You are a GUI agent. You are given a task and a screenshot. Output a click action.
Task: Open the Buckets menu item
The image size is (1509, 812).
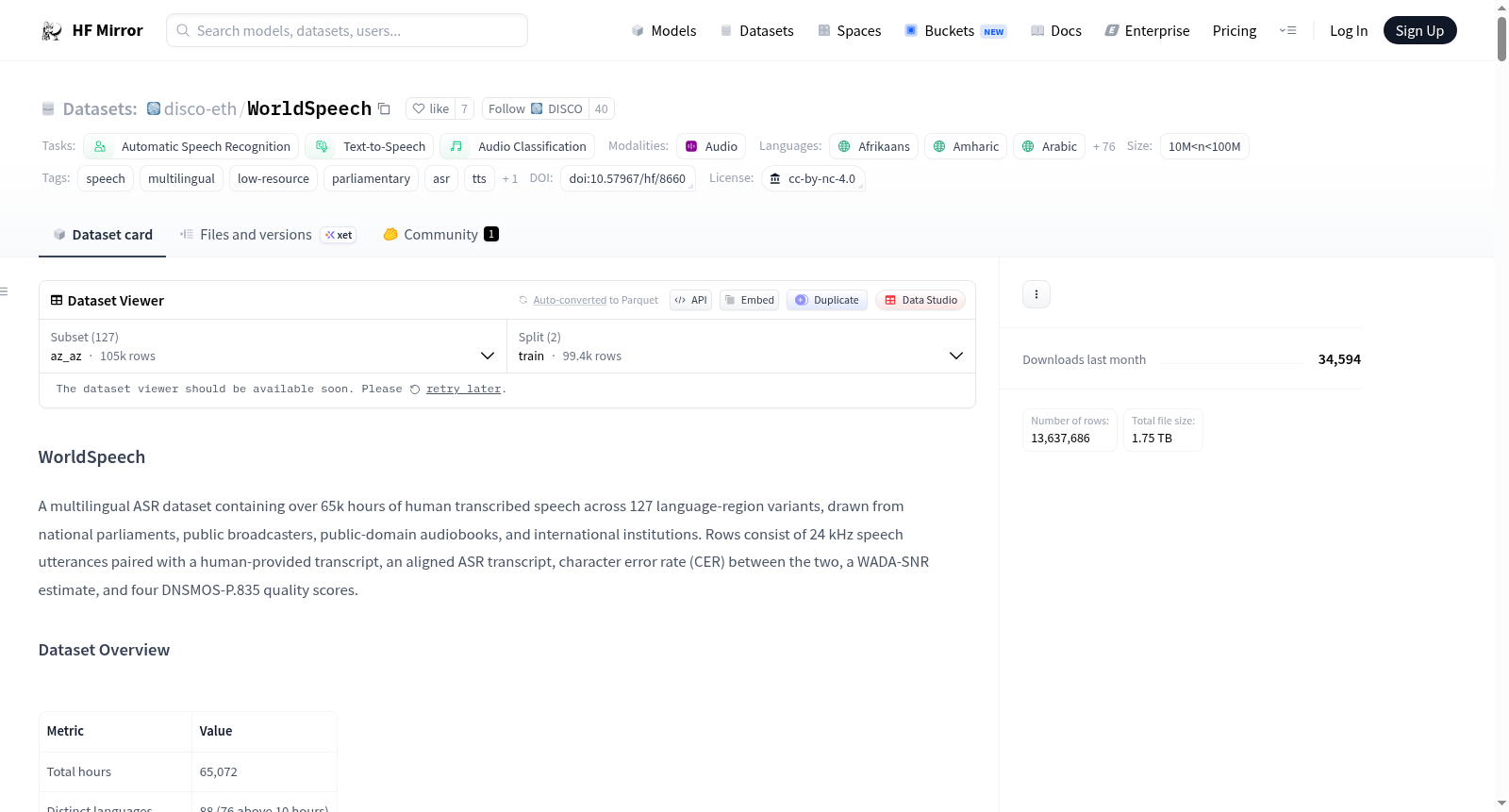point(955,30)
